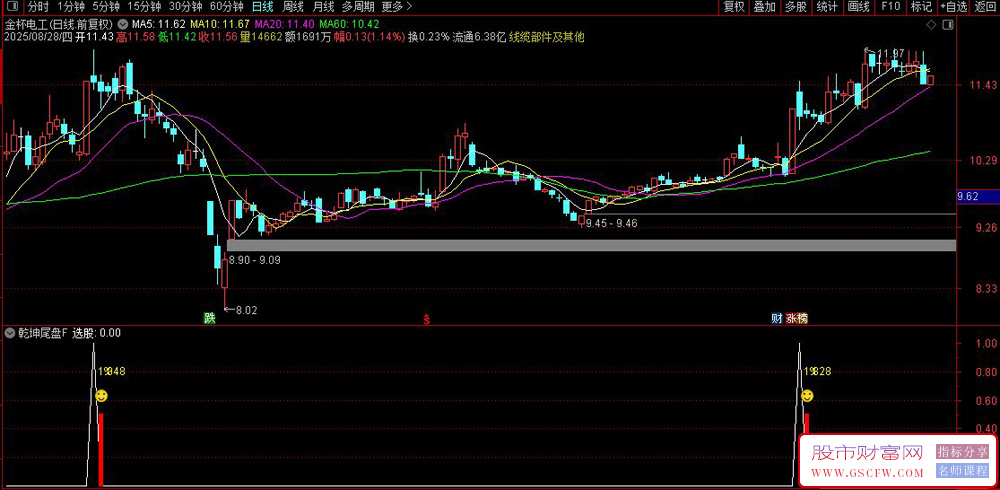This screenshot has height=490, width=1000.
Task: Open the 复权 adjustment menu
Action: [x=733, y=7]
